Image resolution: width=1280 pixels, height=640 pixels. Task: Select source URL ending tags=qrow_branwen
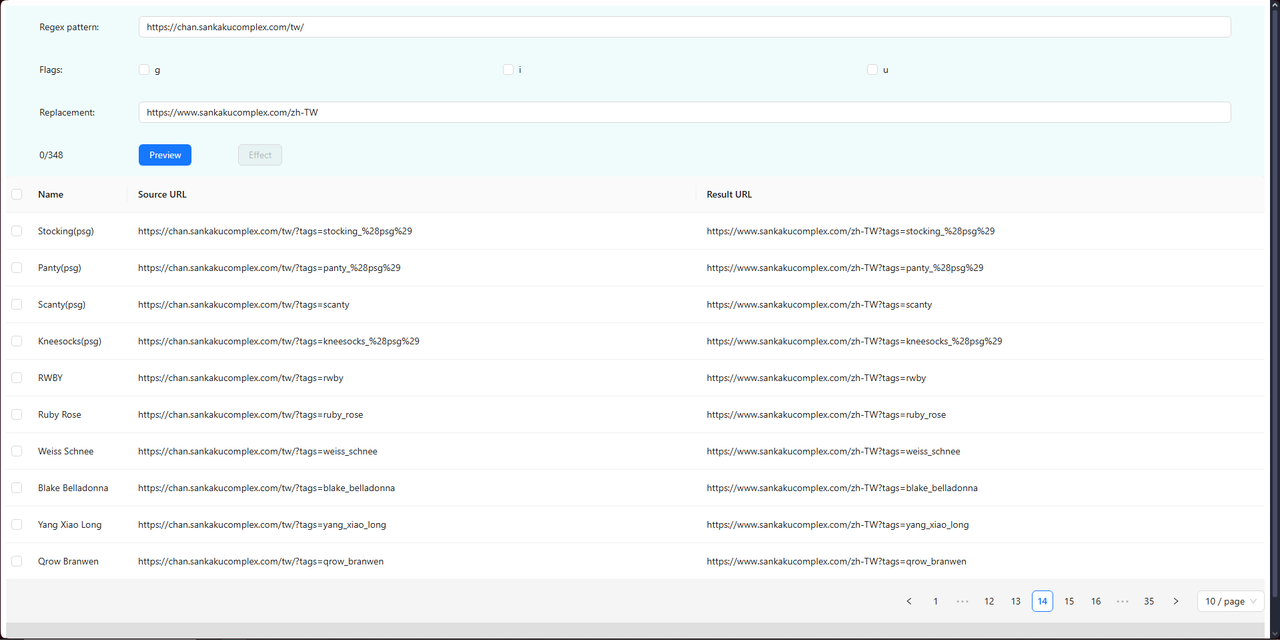coord(260,561)
